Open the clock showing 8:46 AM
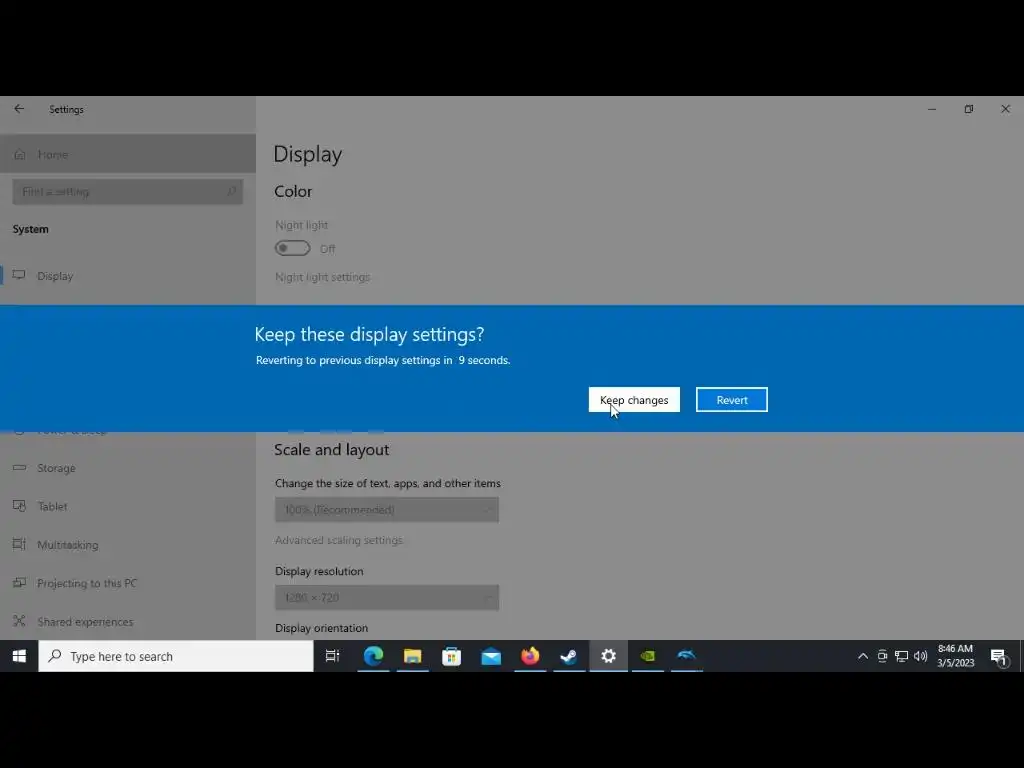 (x=955, y=656)
